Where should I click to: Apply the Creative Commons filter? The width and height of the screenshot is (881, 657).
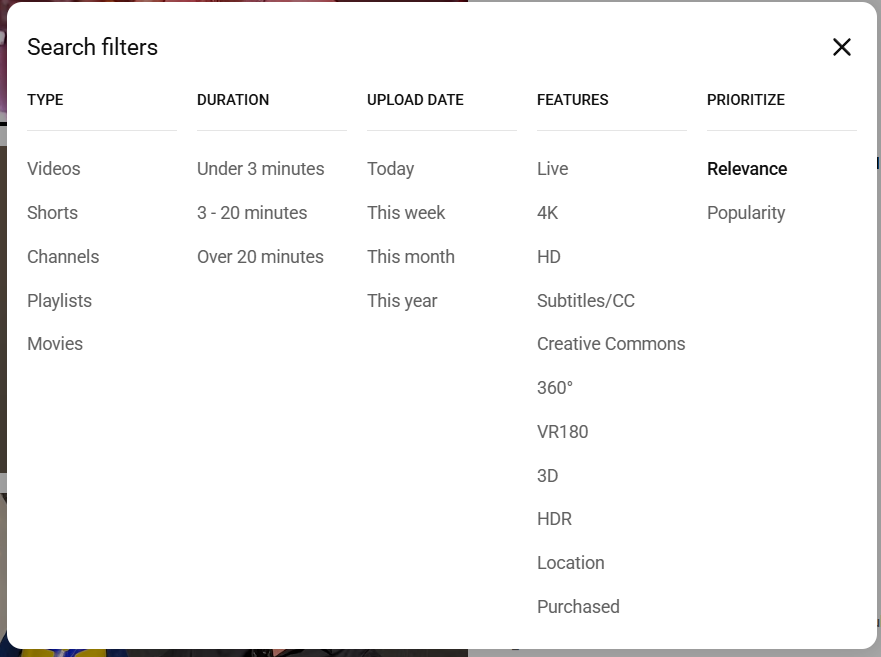tap(611, 344)
